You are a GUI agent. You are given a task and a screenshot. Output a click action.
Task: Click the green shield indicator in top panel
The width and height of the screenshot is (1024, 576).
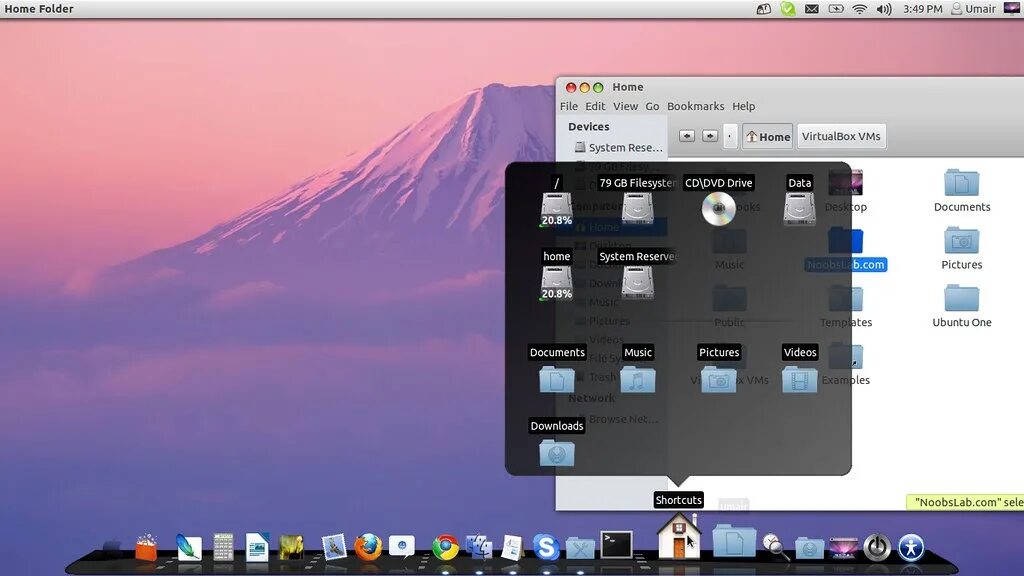point(788,9)
